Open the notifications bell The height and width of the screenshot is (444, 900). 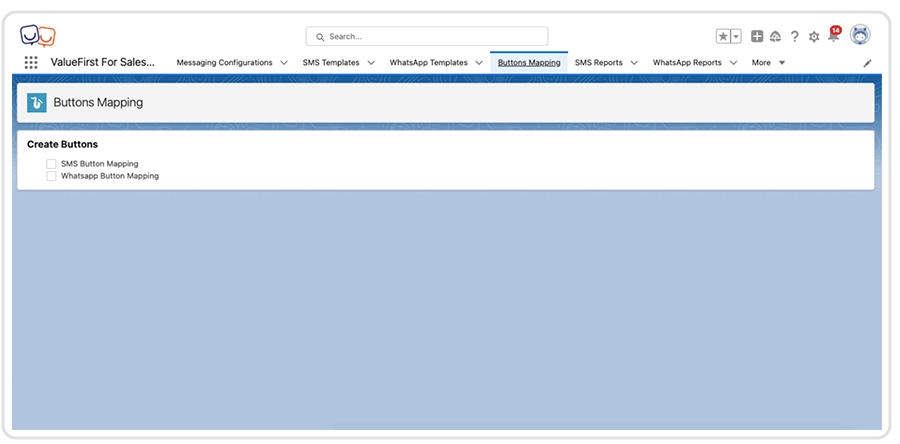point(833,36)
